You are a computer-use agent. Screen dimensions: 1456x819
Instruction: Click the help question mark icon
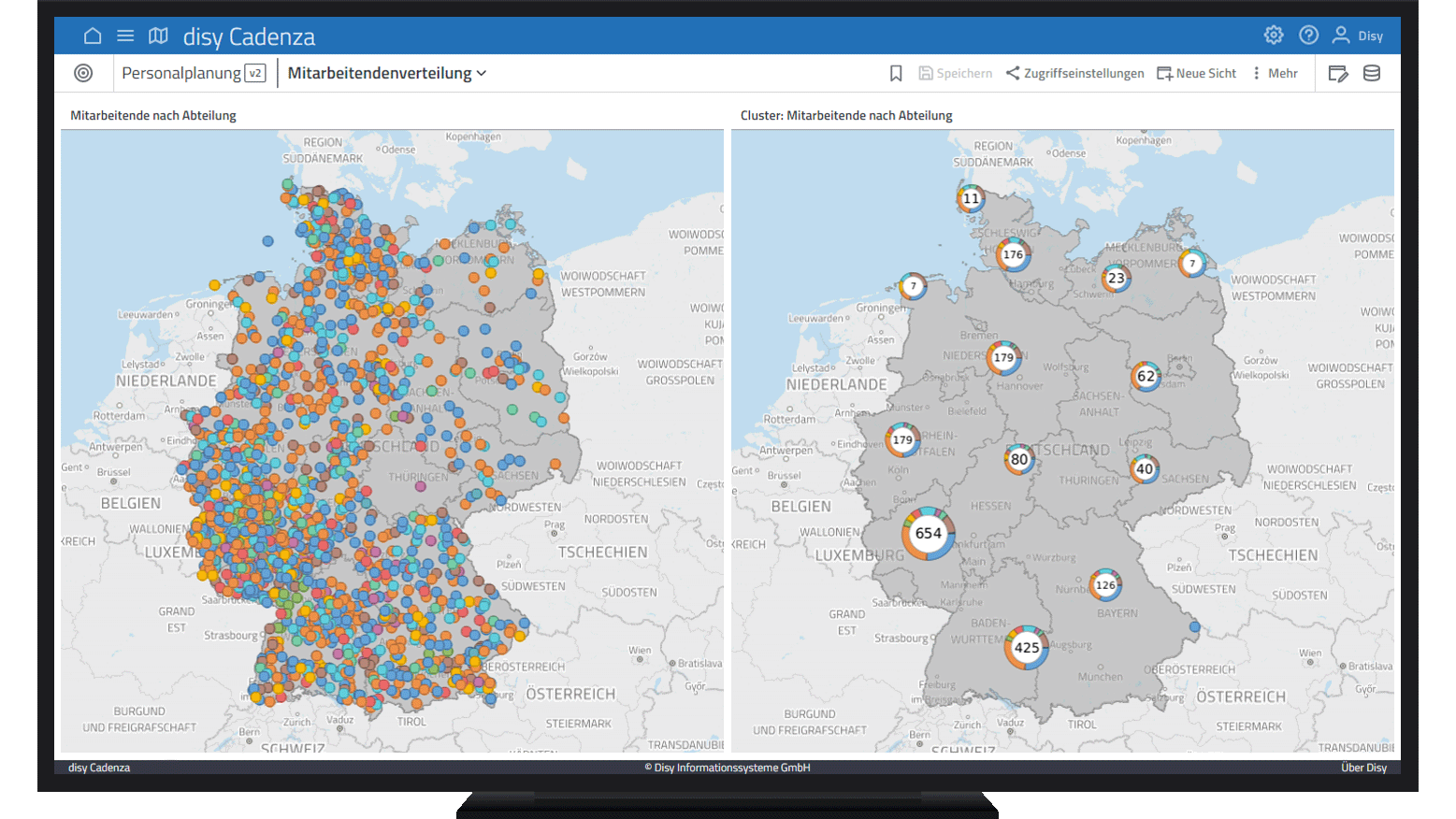(1308, 35)
